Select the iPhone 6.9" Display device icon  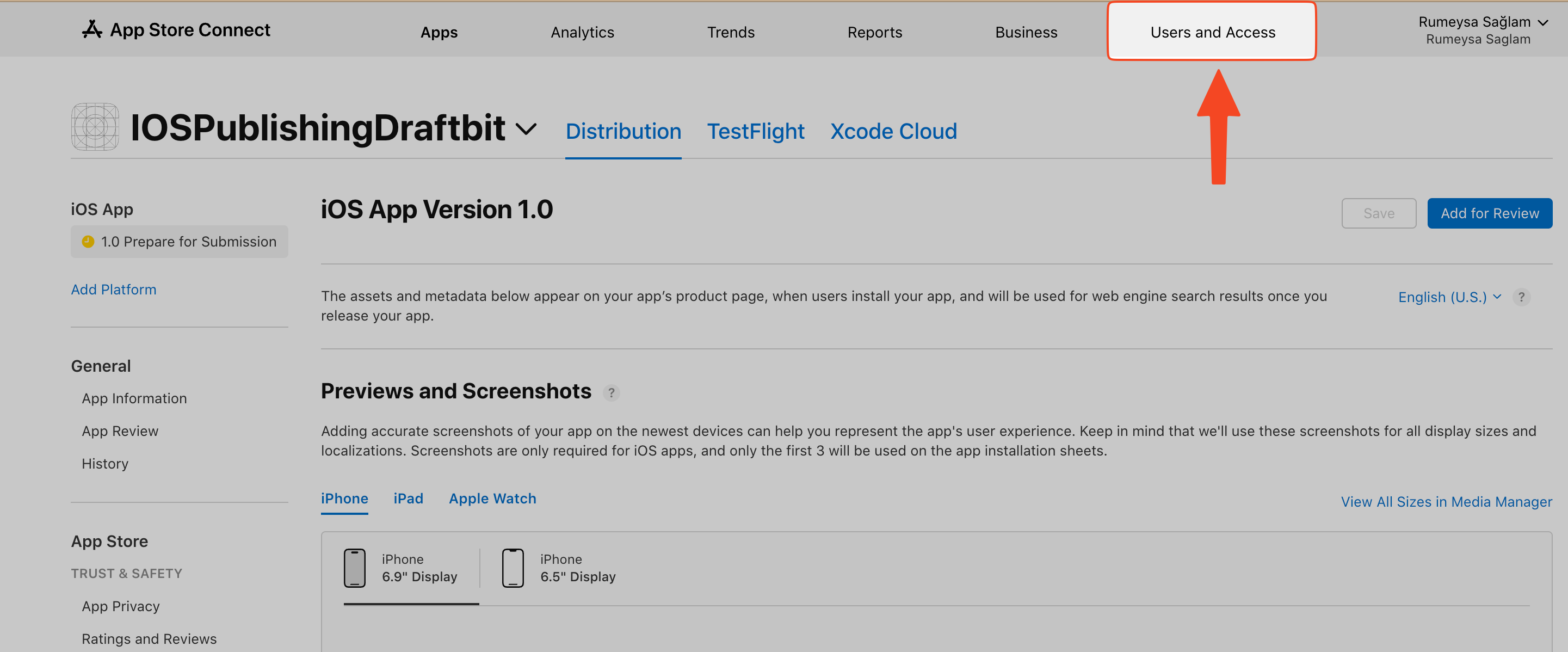[355, 568]
